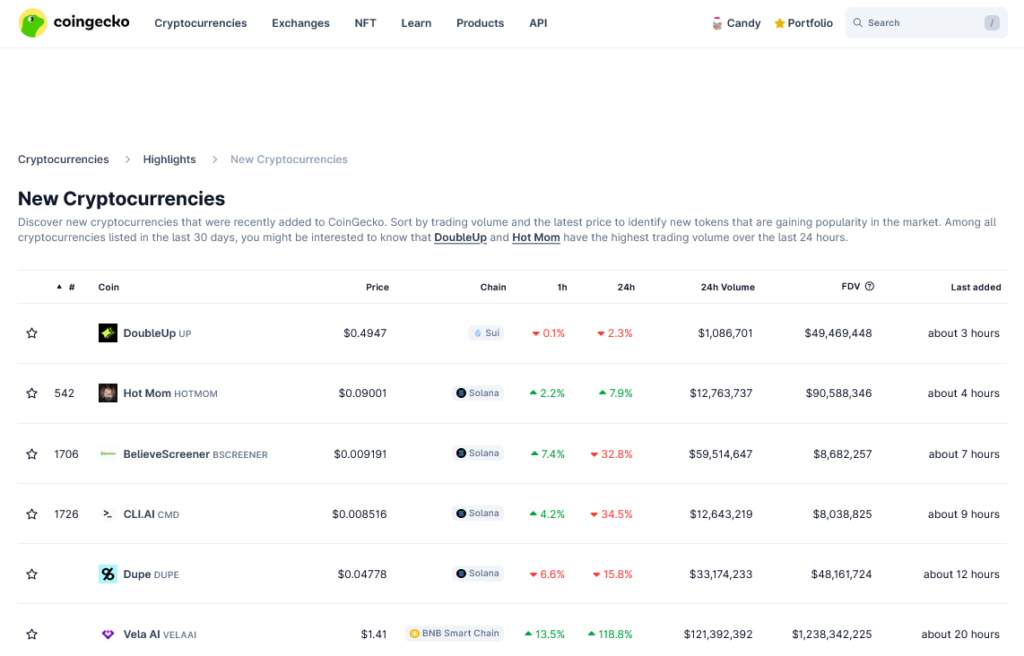Follow the DoubleUp link in description
This screenshot has width=1024, height=656.
pos(460,237)
